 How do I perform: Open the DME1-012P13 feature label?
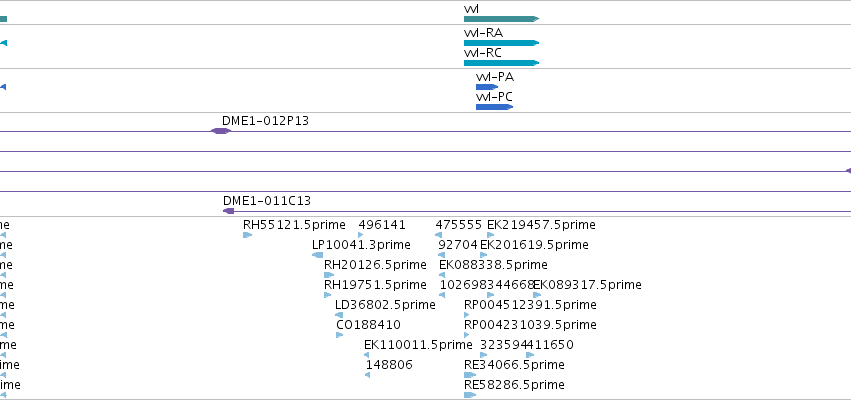pos(265,121)
